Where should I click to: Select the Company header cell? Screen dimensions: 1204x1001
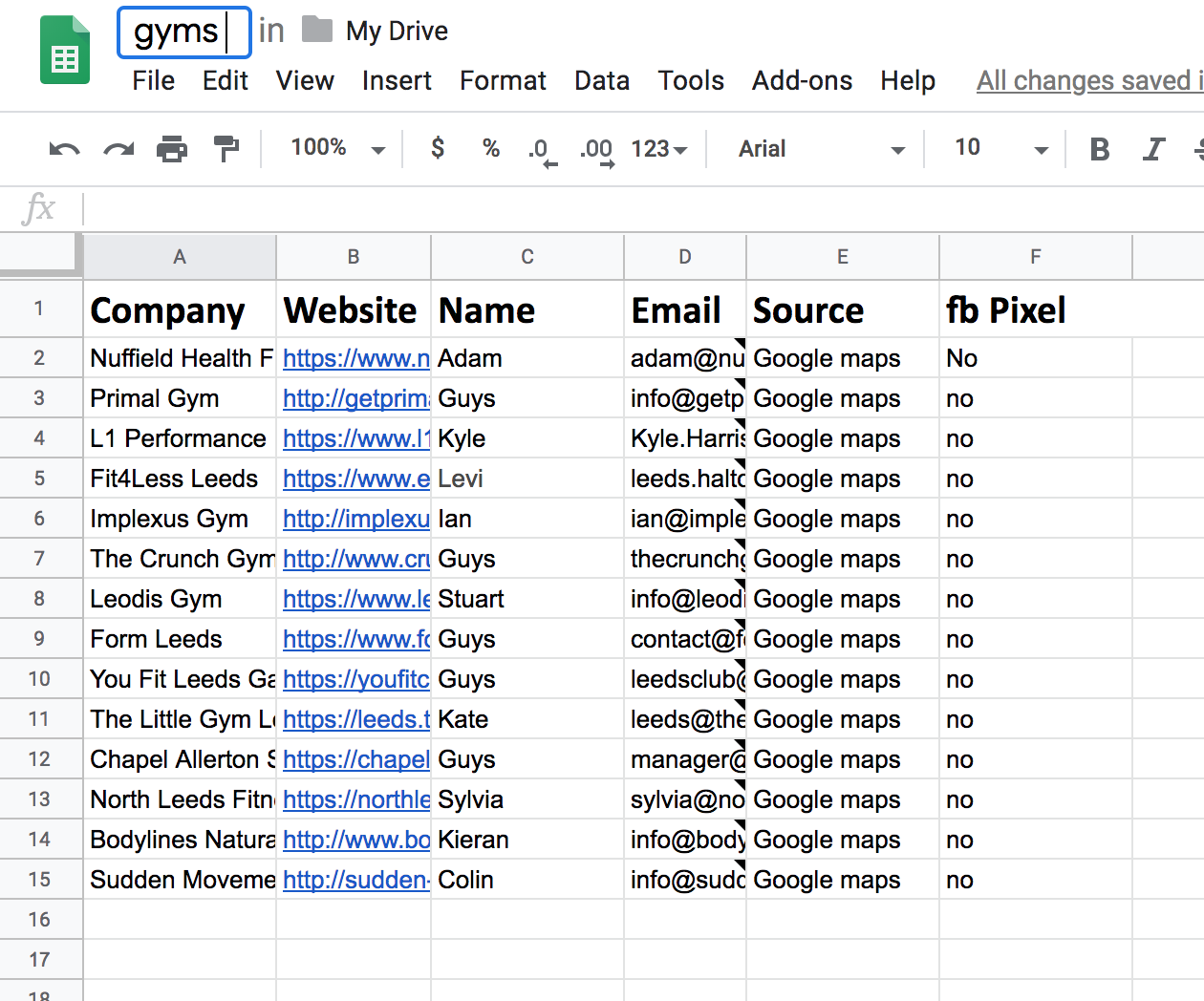tap(180, 309)
